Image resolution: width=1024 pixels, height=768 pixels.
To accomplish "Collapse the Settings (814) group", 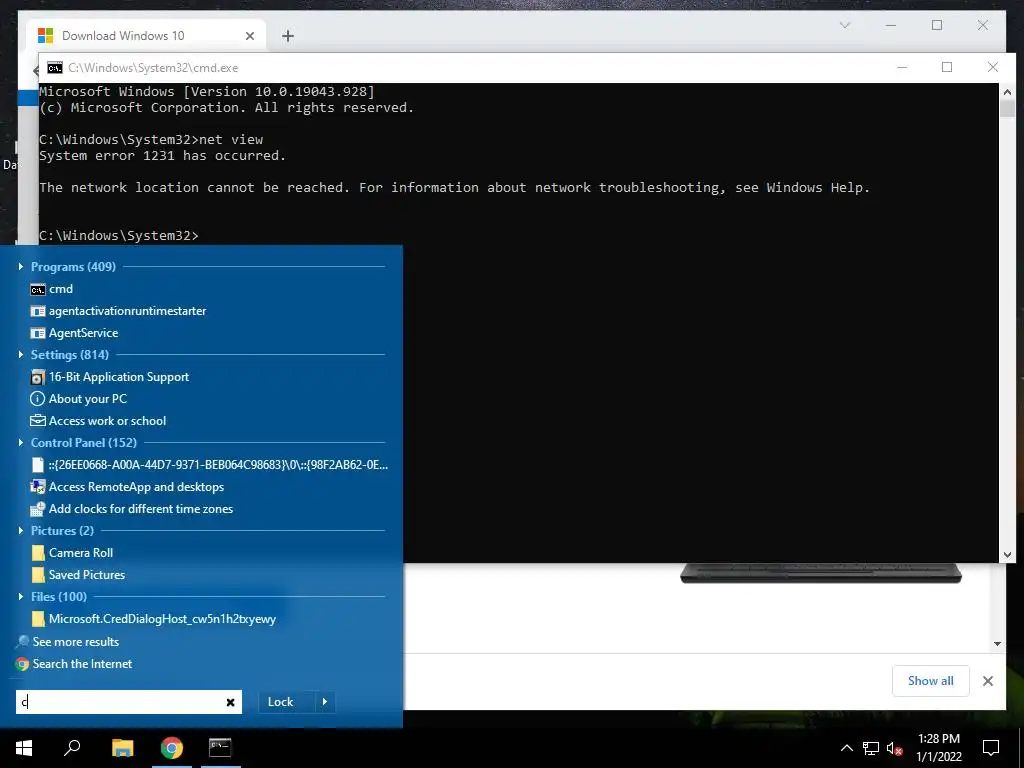I will (x=21, y=355).
